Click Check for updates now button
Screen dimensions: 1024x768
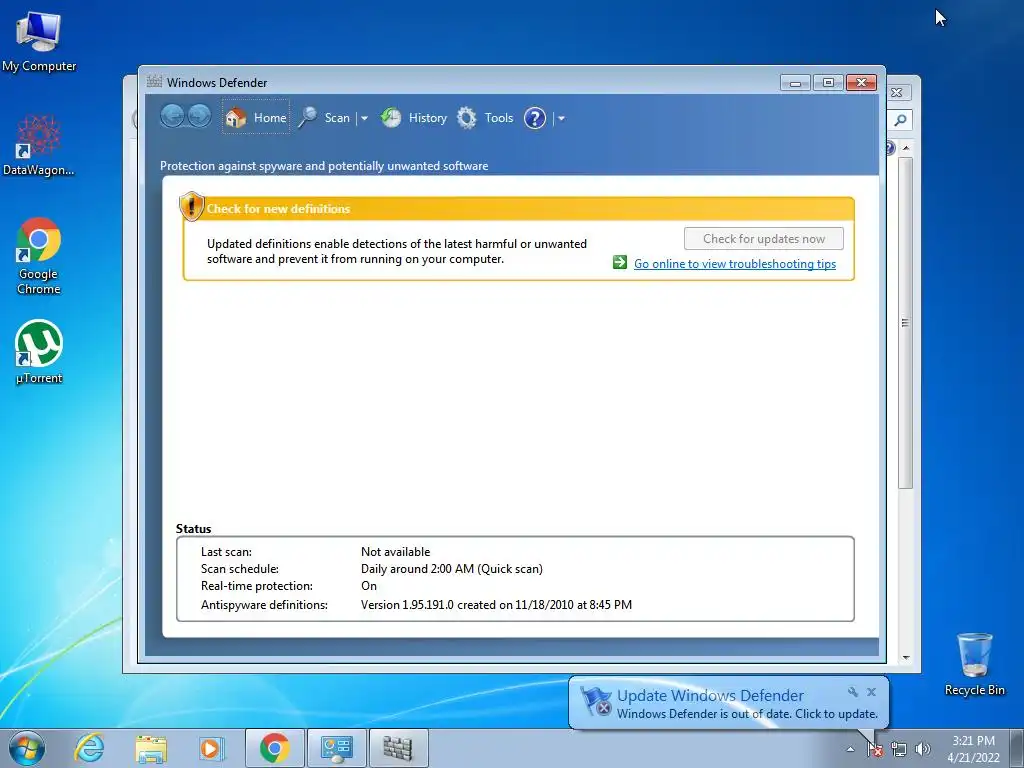coord(763,238)
